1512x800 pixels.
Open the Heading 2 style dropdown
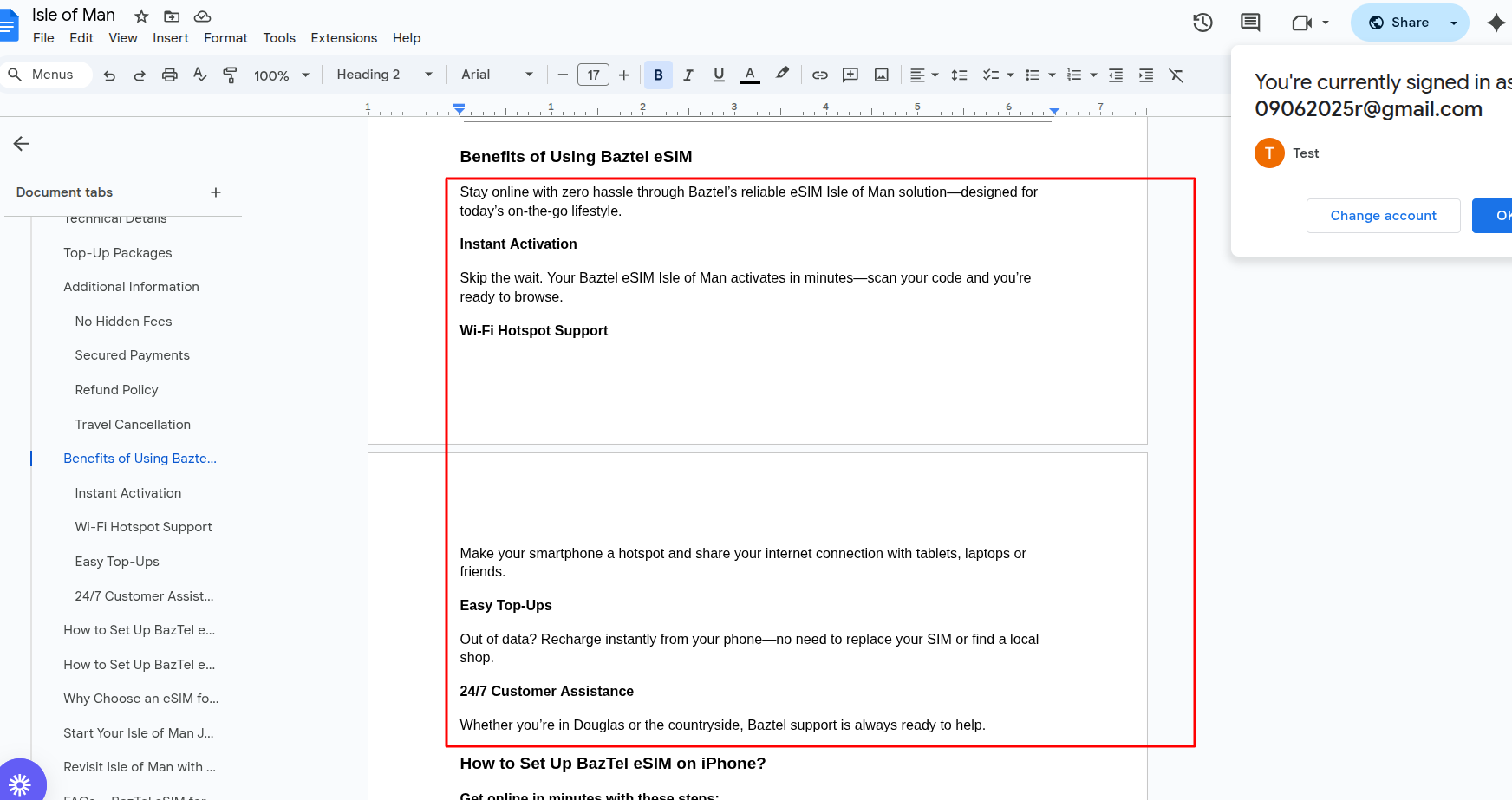tap(384, 75)
